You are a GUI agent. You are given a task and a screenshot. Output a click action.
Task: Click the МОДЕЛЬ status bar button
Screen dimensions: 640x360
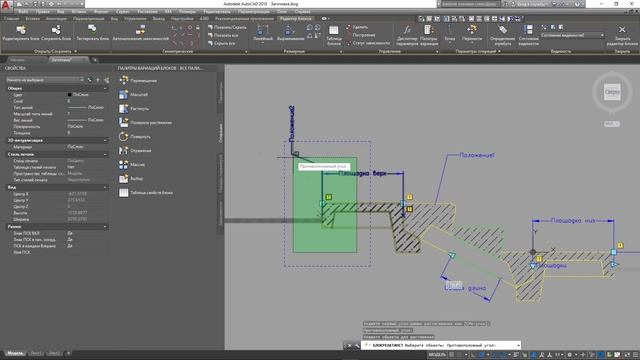(437, 355)
